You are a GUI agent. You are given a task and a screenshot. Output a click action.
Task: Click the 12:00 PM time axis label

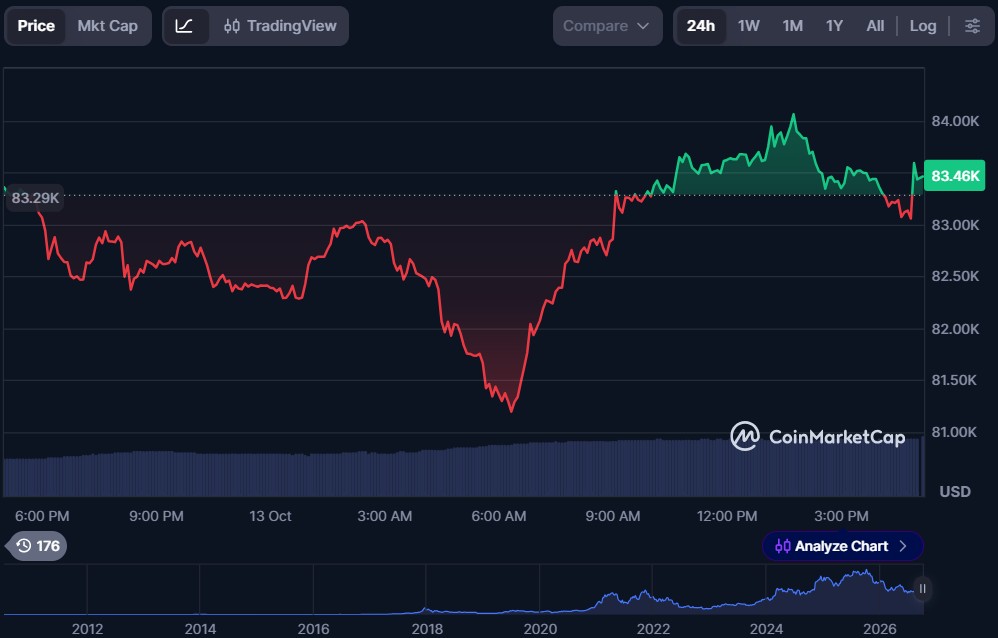coord(727,516)
